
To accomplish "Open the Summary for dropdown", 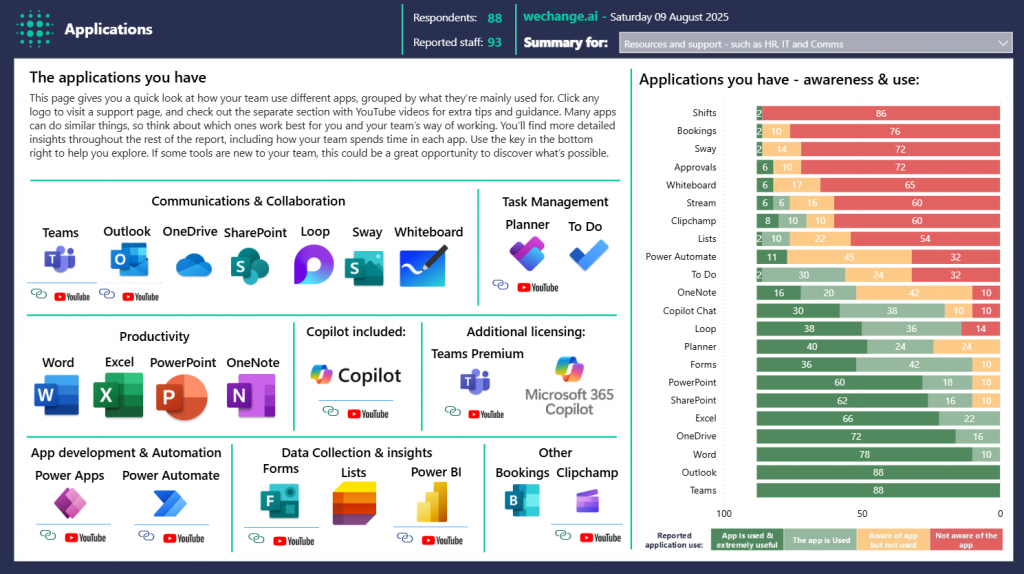I will [816, 44].
